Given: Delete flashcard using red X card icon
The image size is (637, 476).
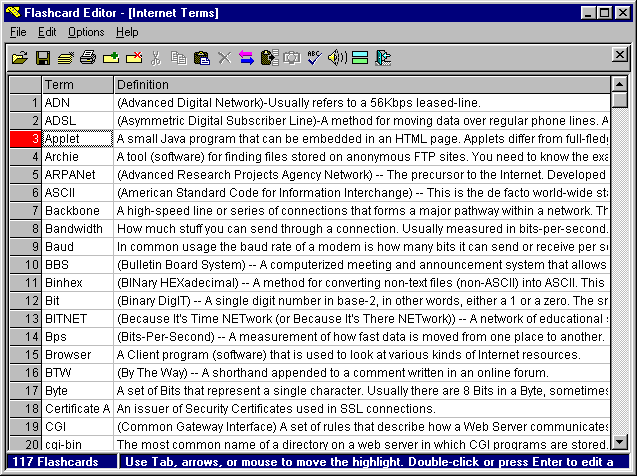Looking at the screenshot, I should coord(133,58).
